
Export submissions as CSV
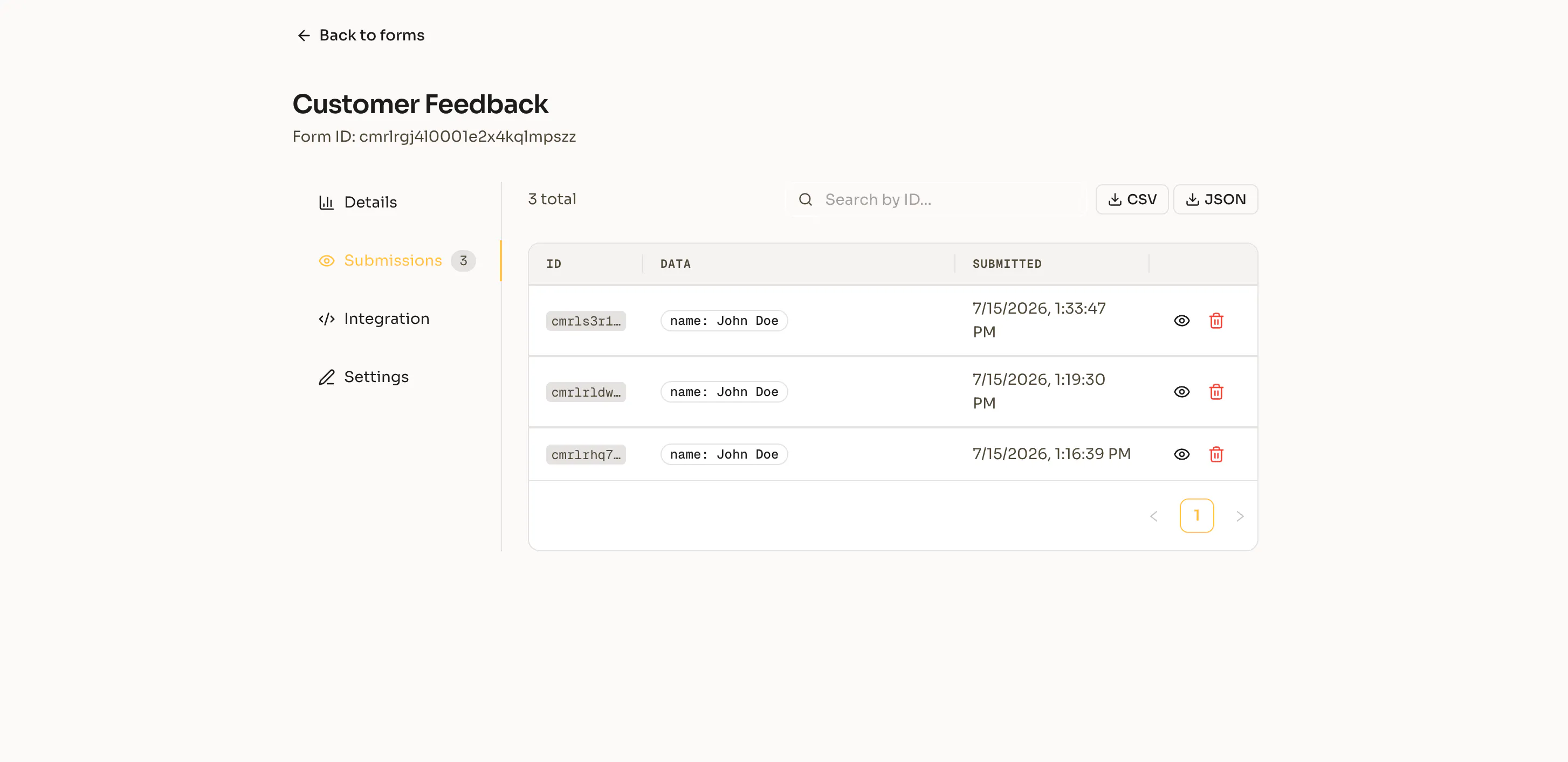pos(1132,199)
